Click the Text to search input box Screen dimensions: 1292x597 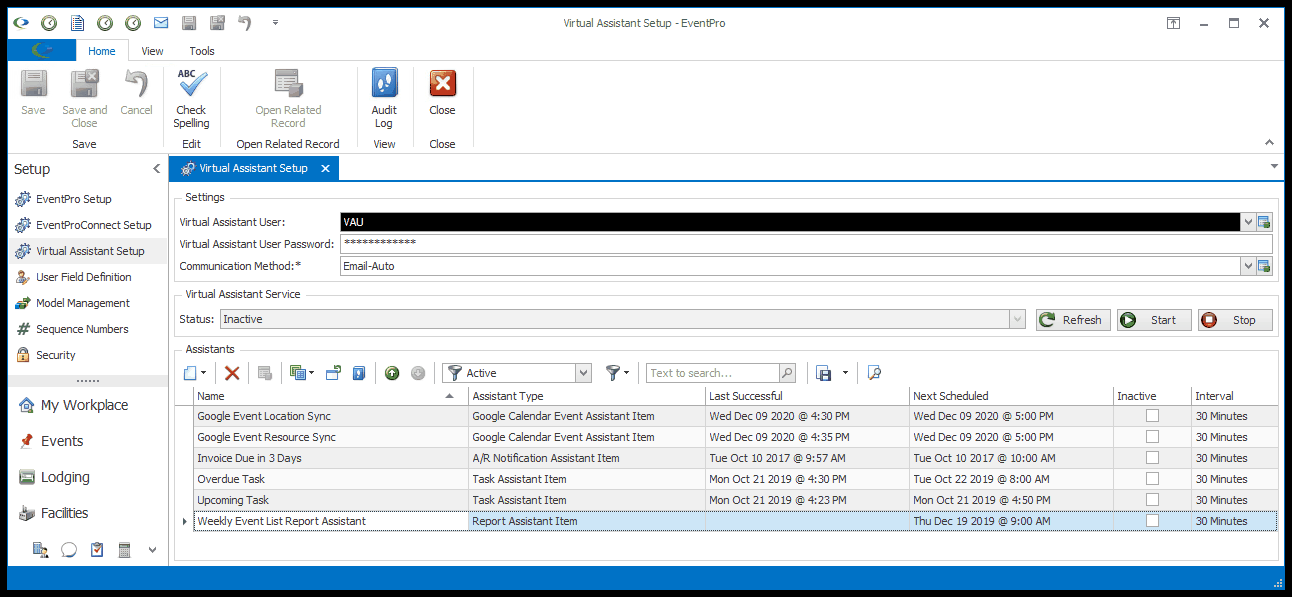coord(712,373)
